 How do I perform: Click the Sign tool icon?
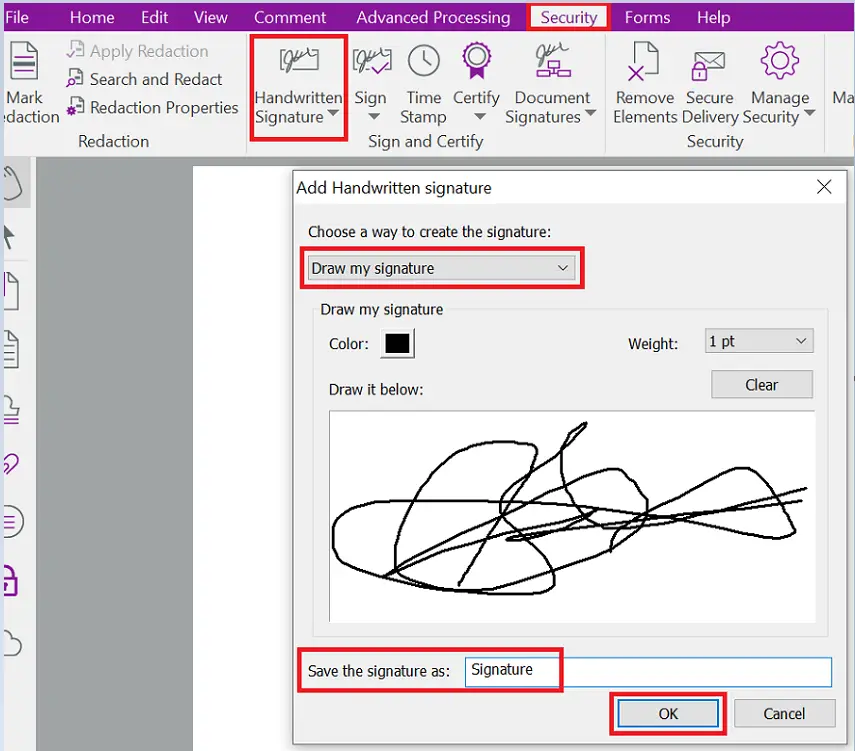pyautogui.click(x=371, y=60)
